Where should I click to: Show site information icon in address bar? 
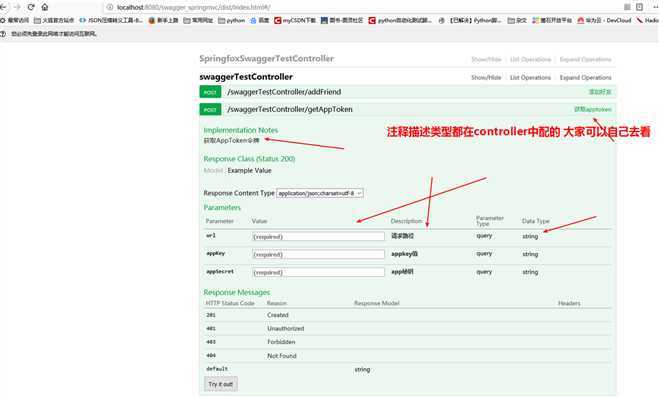pos(110,7)
